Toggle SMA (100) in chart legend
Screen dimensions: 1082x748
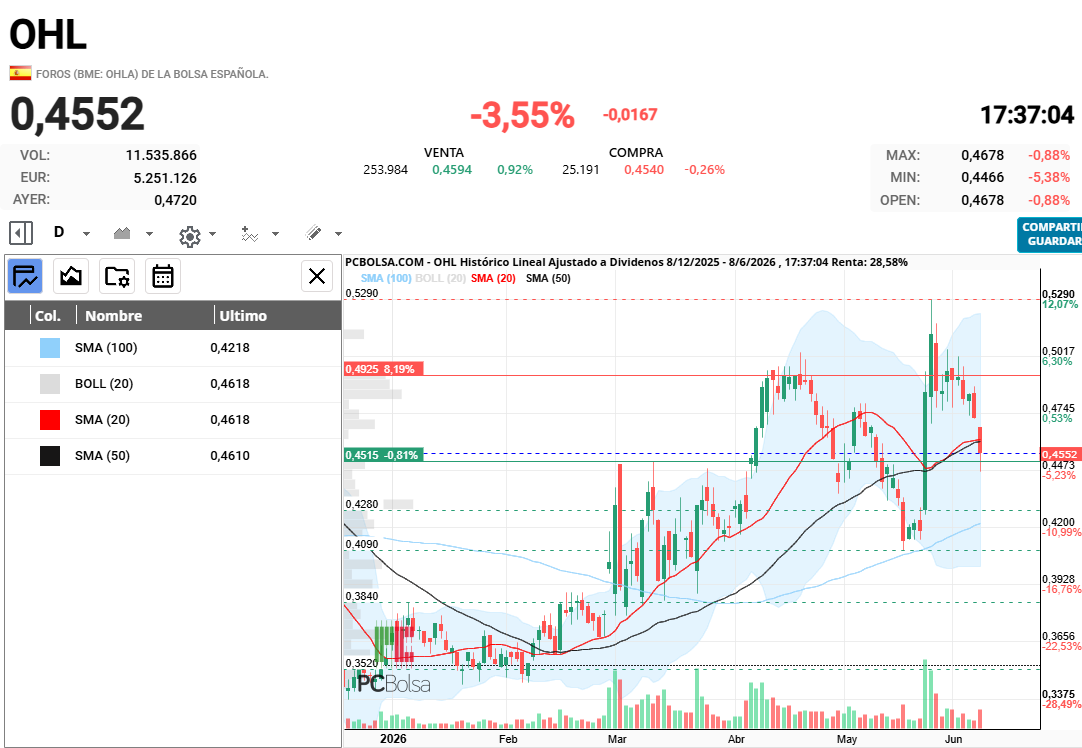[386, 278]
